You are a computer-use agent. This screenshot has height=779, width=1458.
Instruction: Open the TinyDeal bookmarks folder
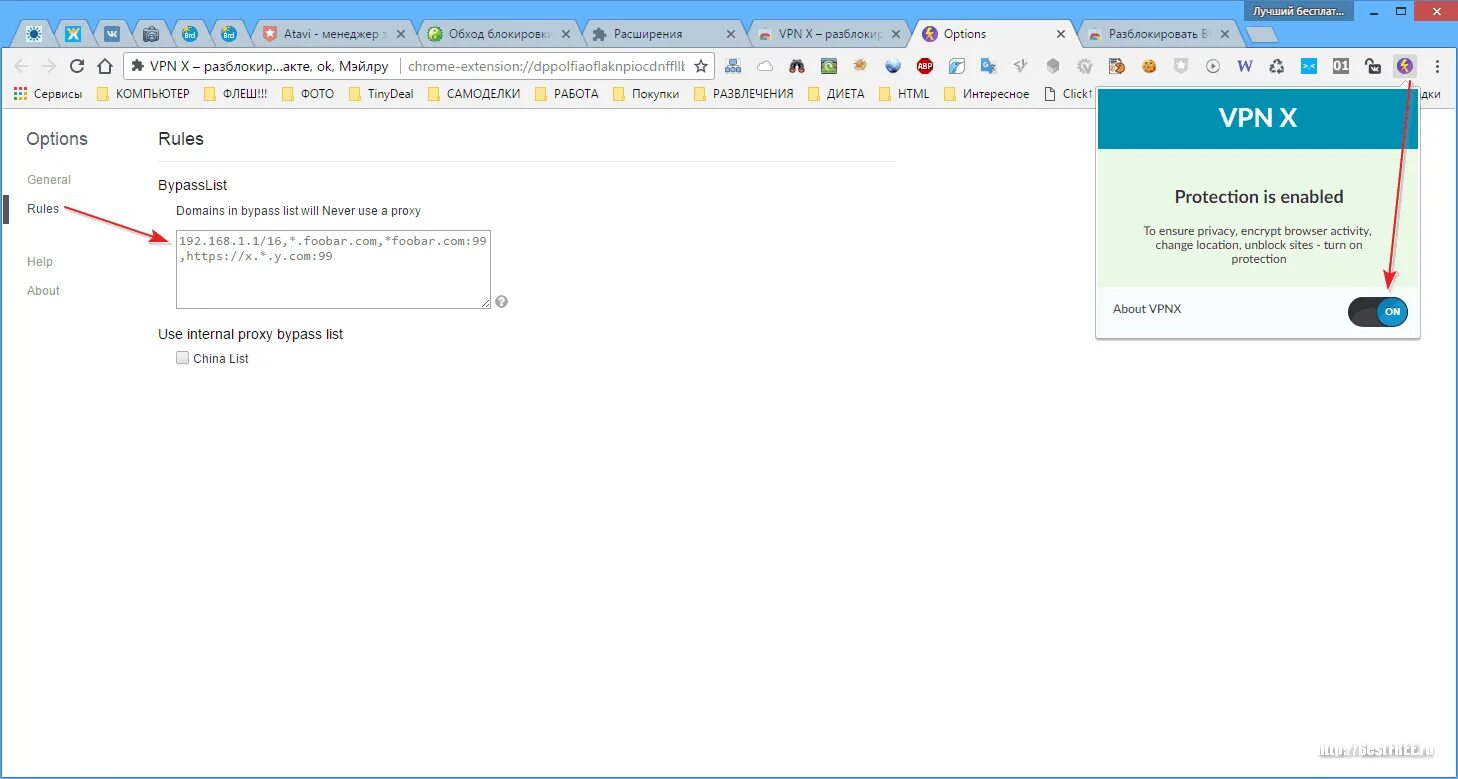coord(382,94)
